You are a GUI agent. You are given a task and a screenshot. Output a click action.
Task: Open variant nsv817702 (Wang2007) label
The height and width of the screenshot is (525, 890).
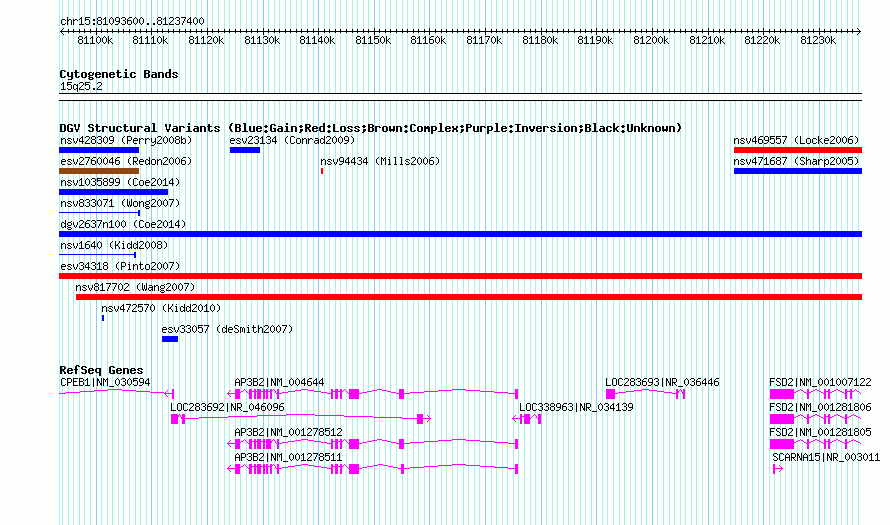tap(135, 287)
